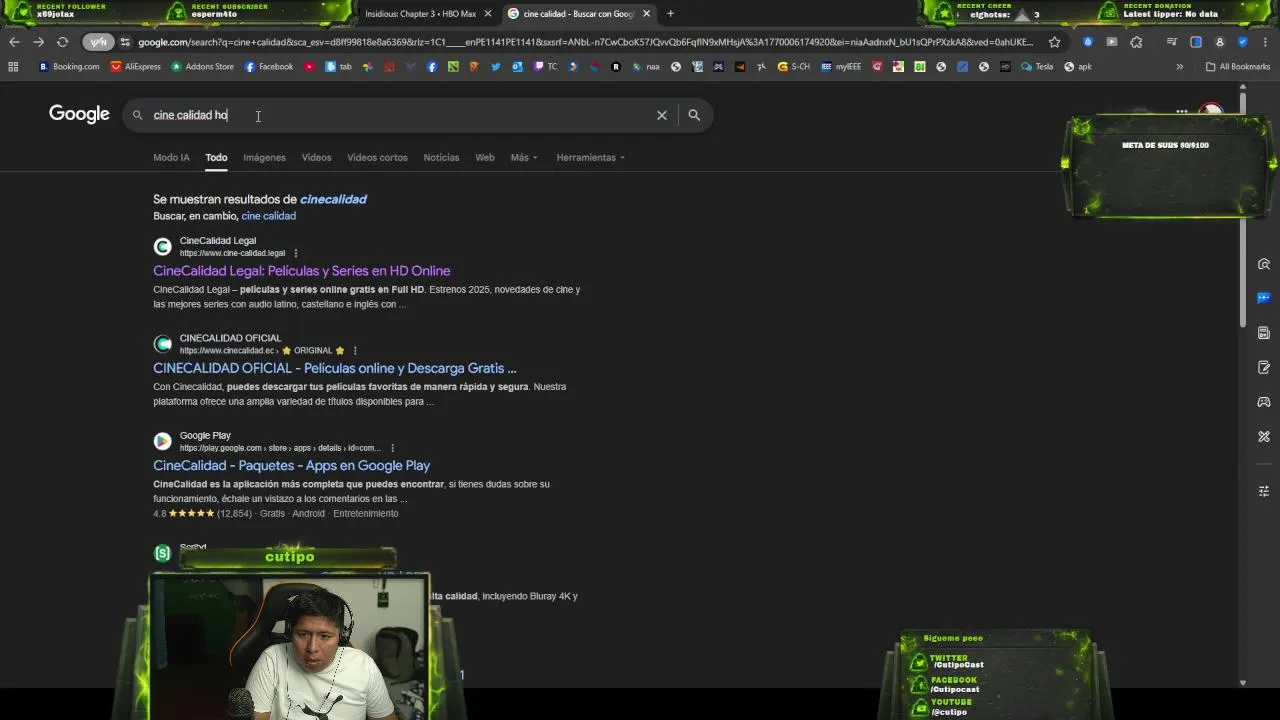Go back to the previous page
Image resolution: width=1280 pixels, height=720 pixels.
point(14,42)
